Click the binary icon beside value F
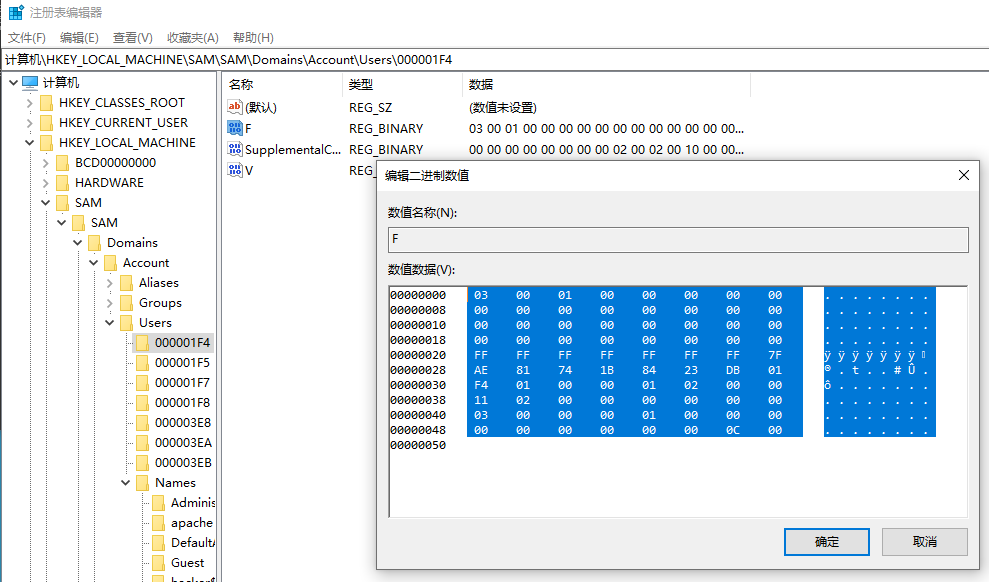 (235, 128)
